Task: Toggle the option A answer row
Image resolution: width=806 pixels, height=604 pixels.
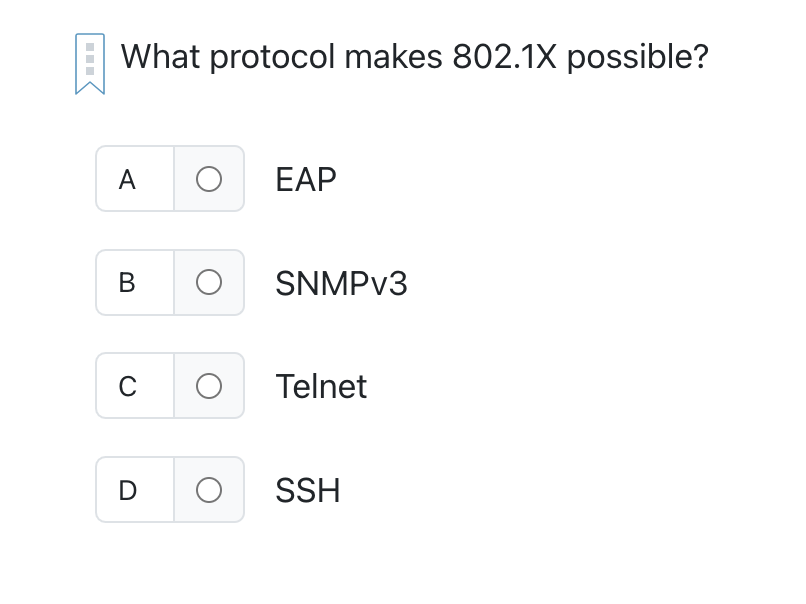Action: [170, 178]
